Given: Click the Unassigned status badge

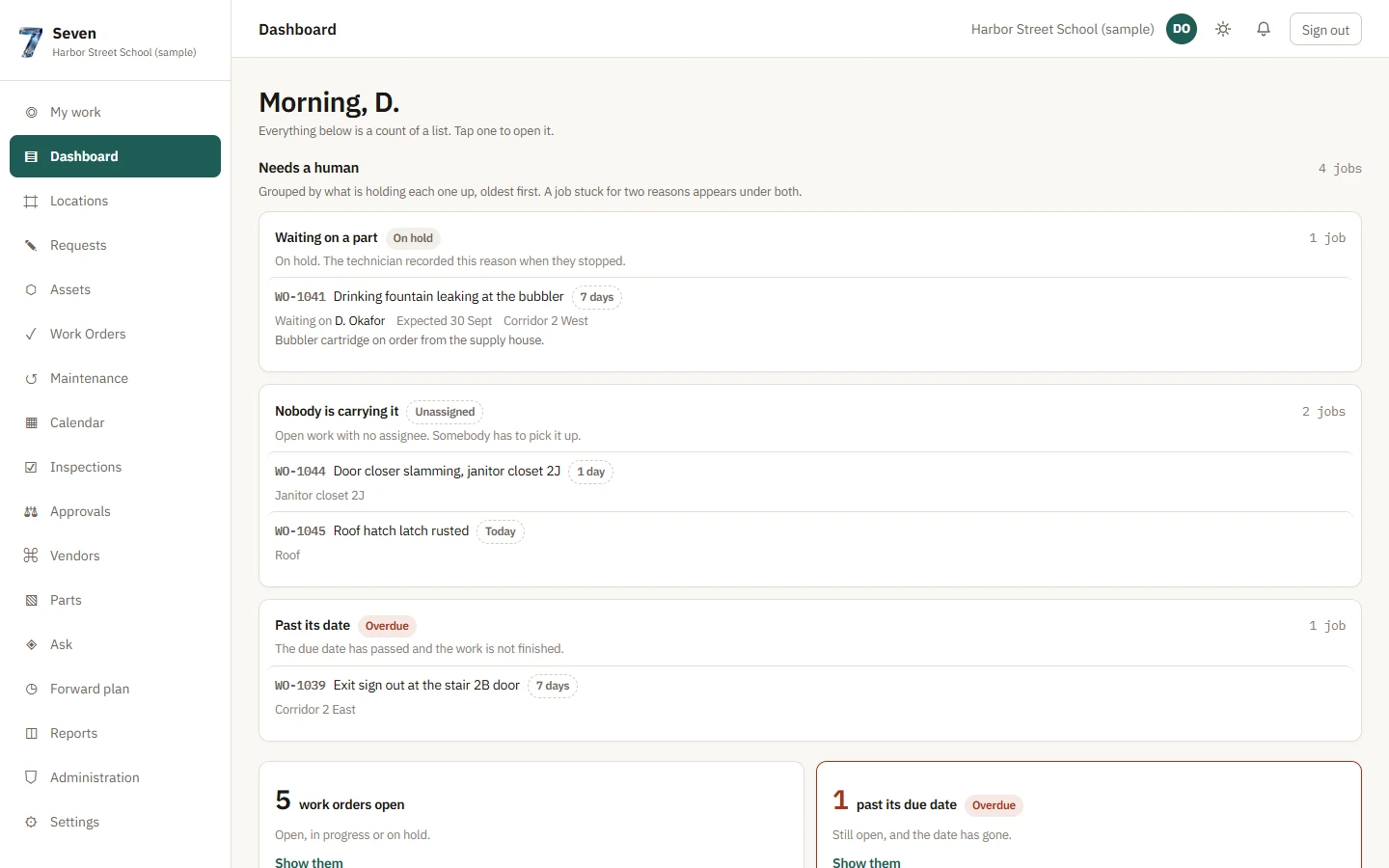Looking at the screenshot, I should [445, 412].
